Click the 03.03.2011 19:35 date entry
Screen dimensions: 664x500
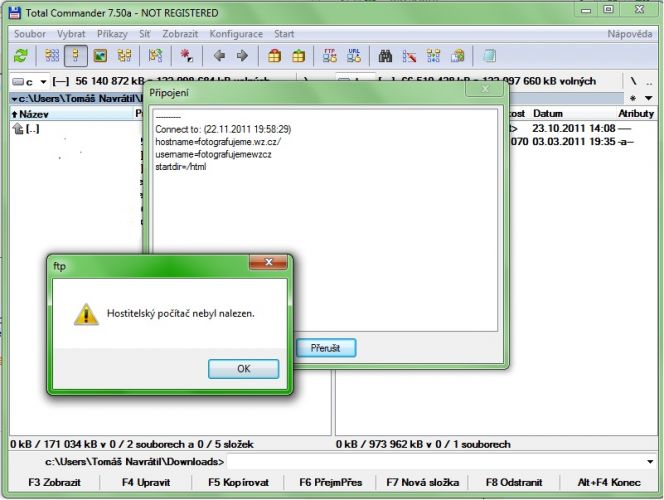tap(573, 141)
